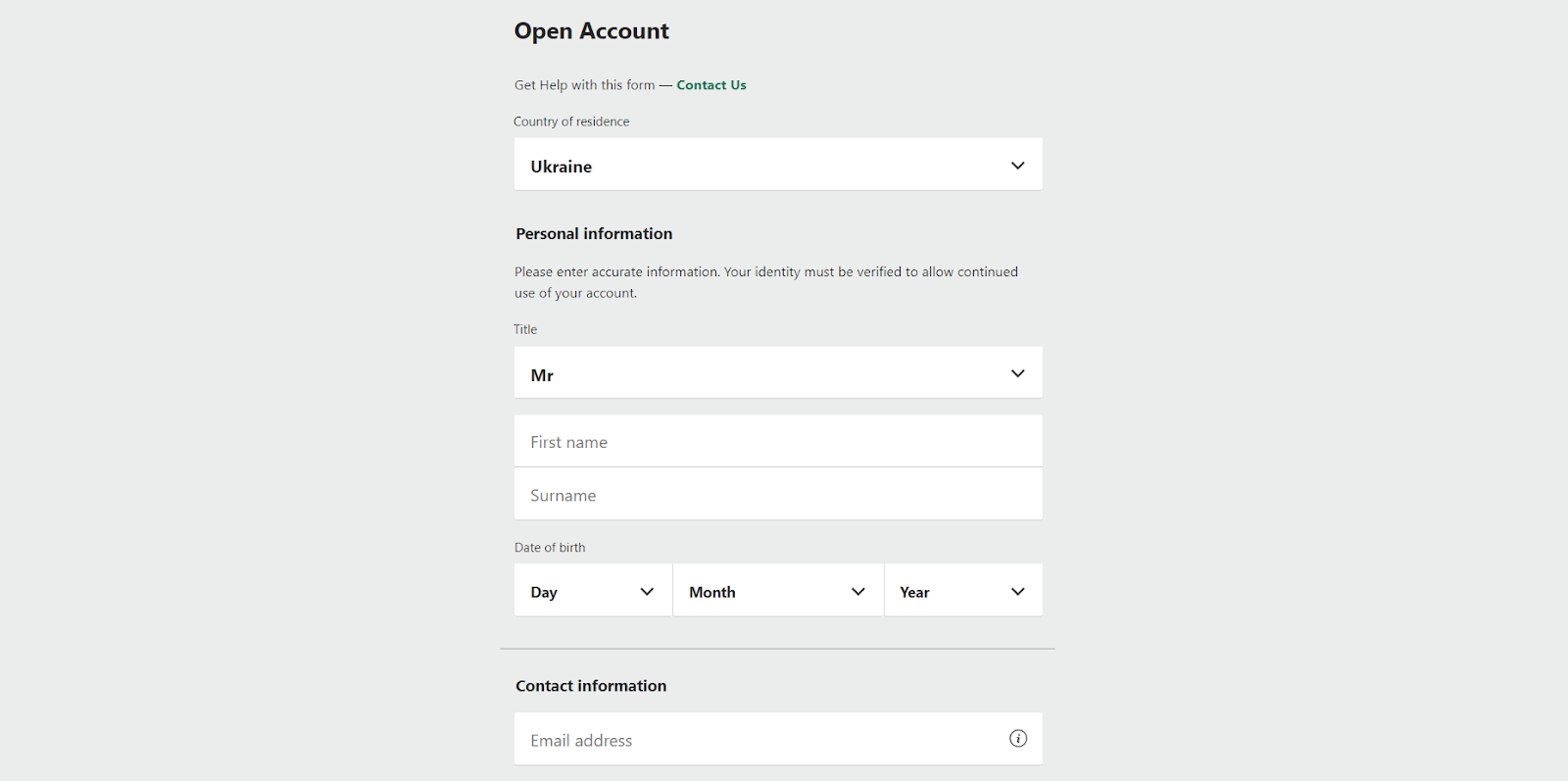The image size is (1568, 781).
Task: Click the Country of residence label
Action: click(x=571, y=122)
